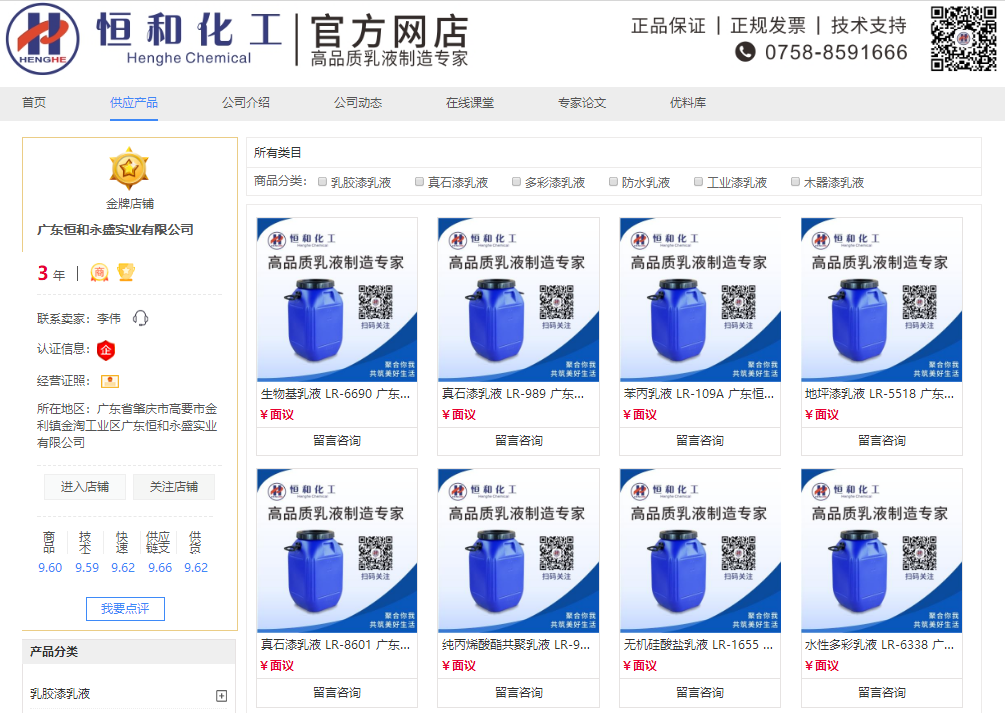Tick the 工业漆乳液 checkbox
Viewport: 1005px width, 713px height.
pos(699,181)
